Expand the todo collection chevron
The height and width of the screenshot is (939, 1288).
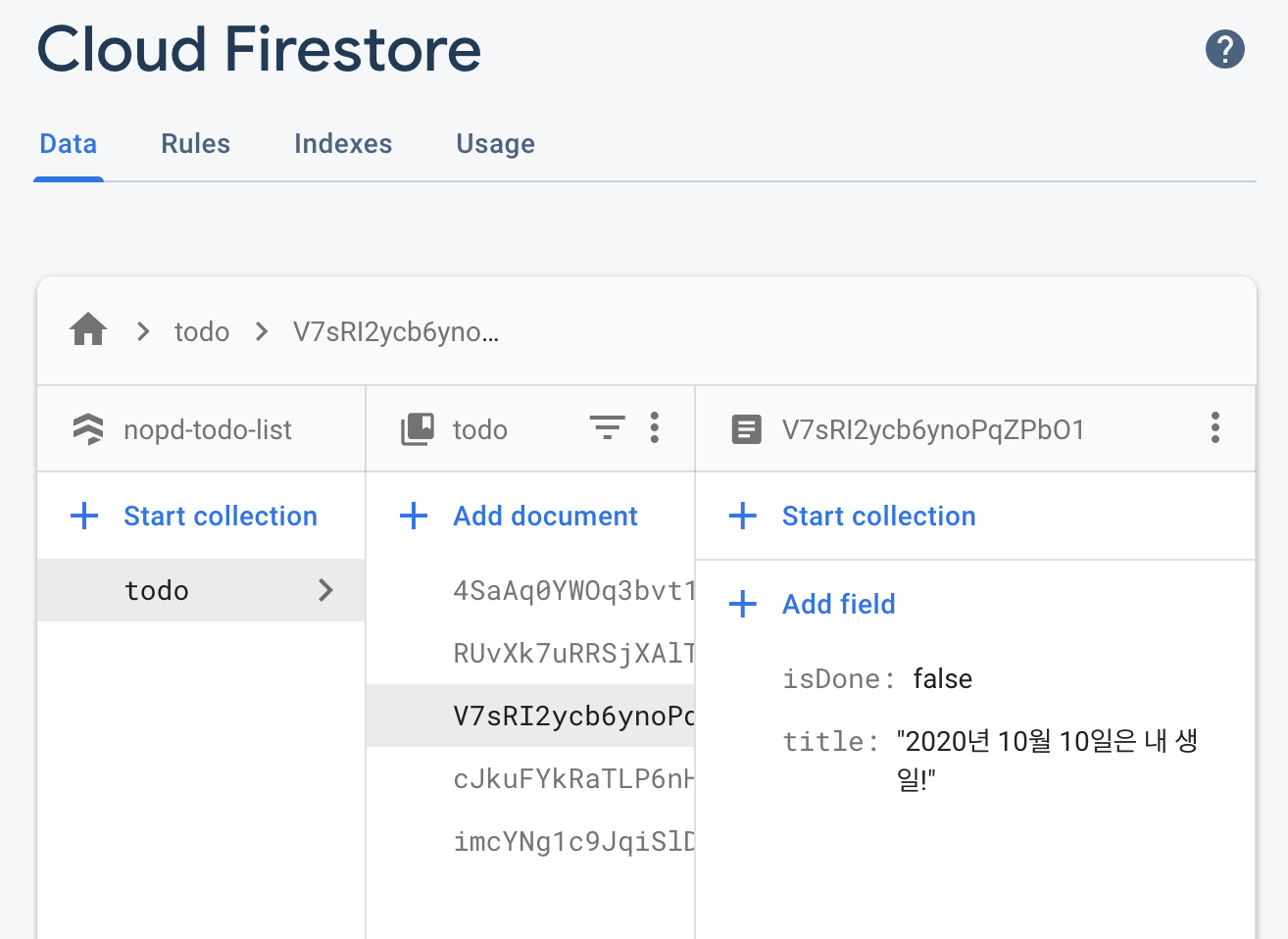coord(326,590)
